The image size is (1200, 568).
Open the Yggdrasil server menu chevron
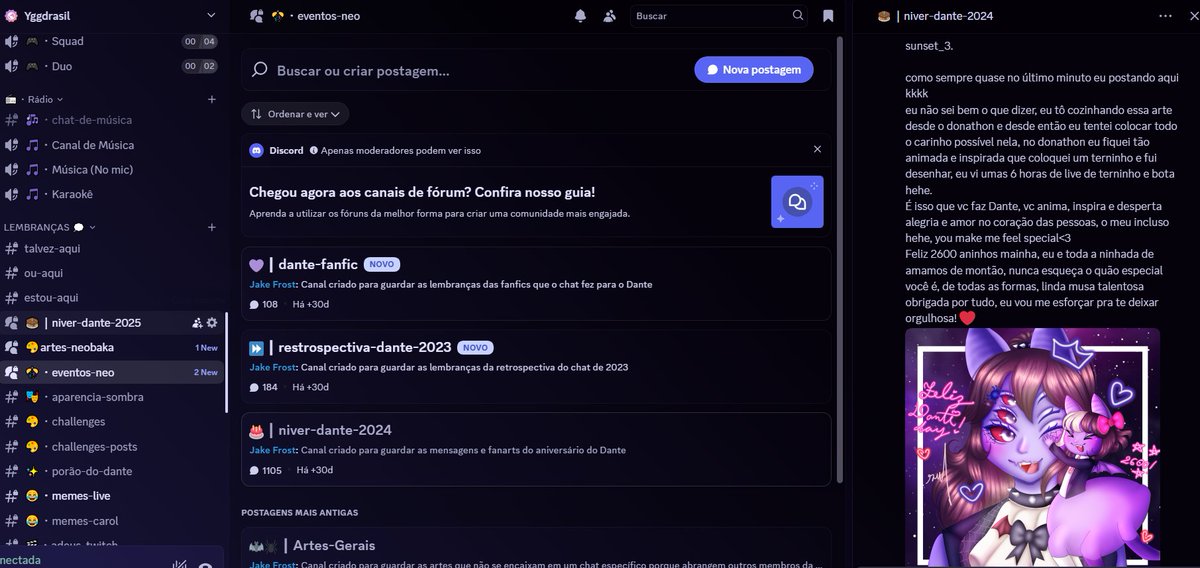tap(210, 15)
